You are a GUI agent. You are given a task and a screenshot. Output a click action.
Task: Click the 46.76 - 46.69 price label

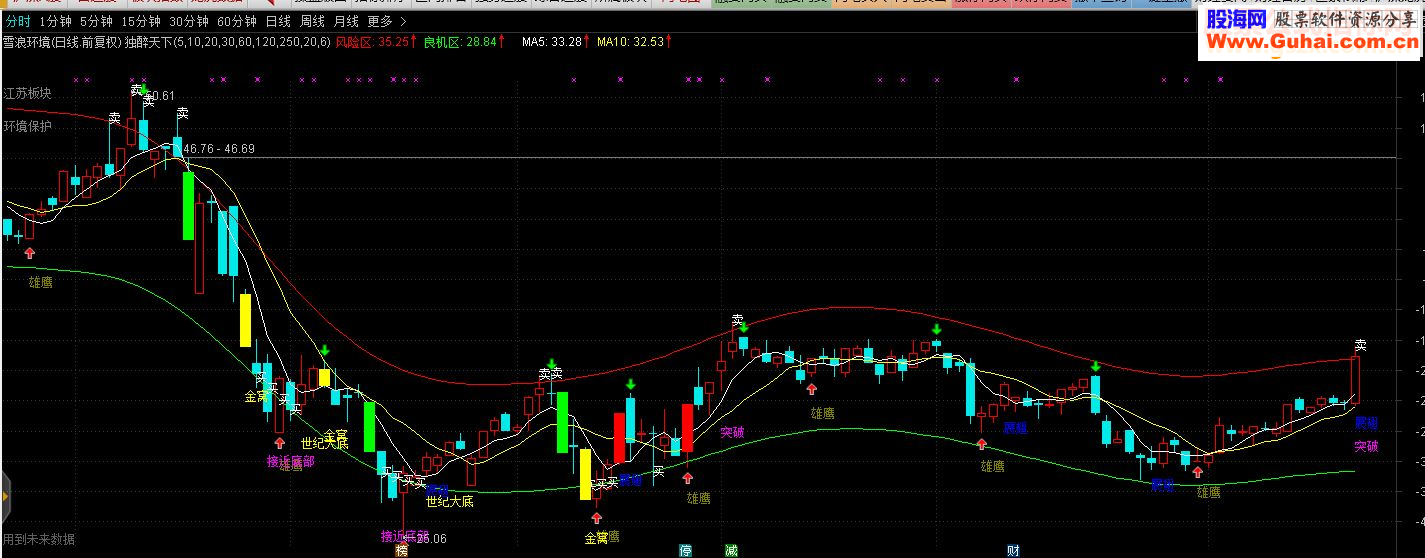click(219, 149)
